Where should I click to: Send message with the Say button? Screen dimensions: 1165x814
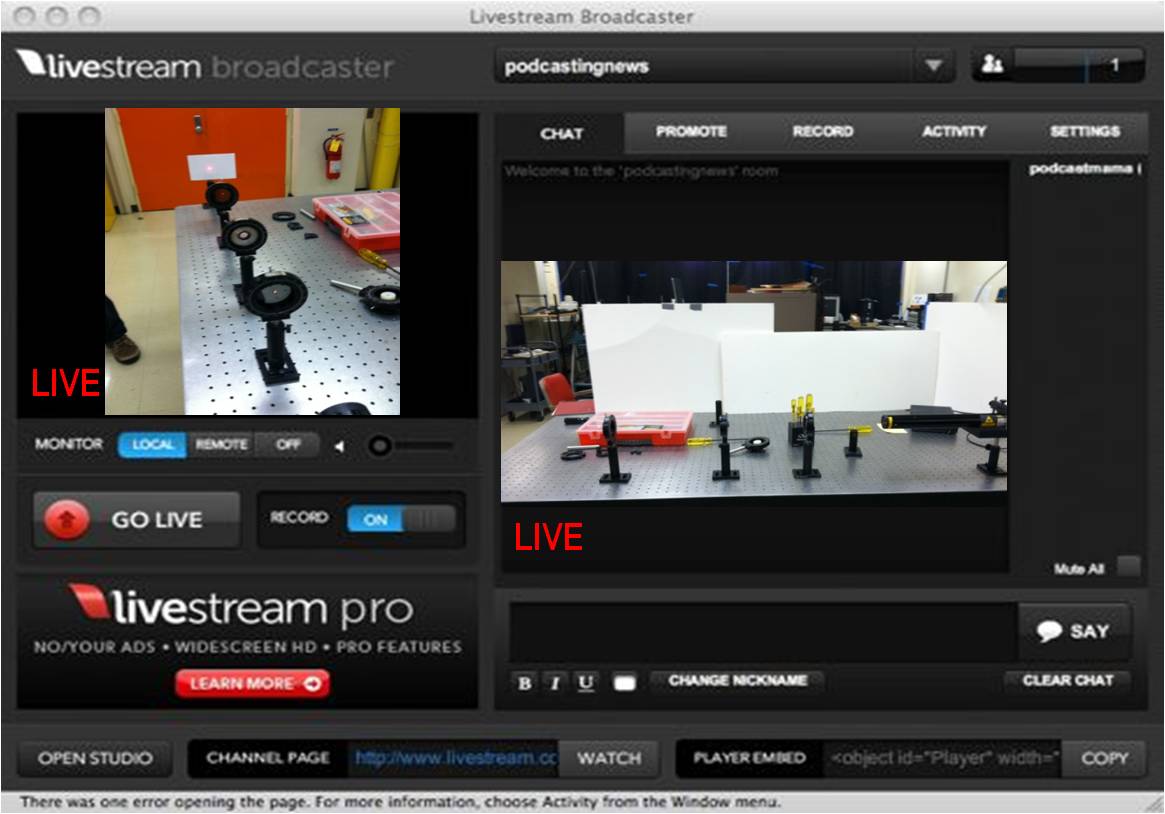[x=1075, y=631]
